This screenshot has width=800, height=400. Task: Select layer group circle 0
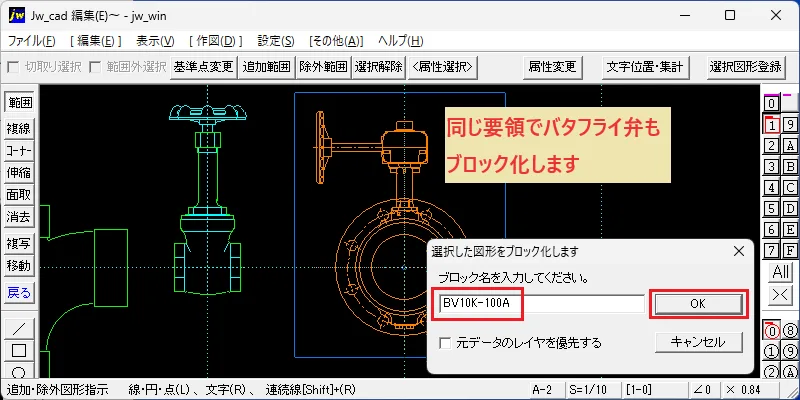(x=772, y=331)
